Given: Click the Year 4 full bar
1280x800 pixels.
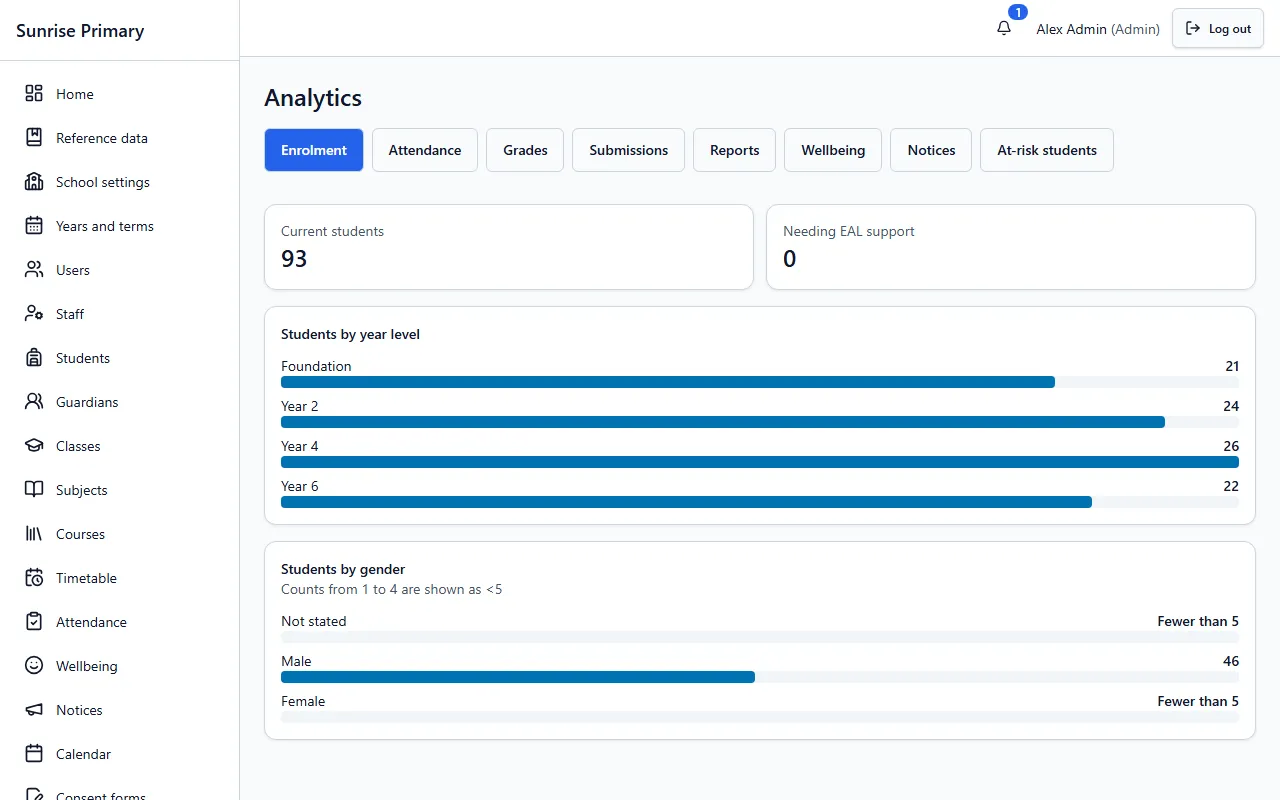Looking at the screenshot, I should tap(760, 462).
